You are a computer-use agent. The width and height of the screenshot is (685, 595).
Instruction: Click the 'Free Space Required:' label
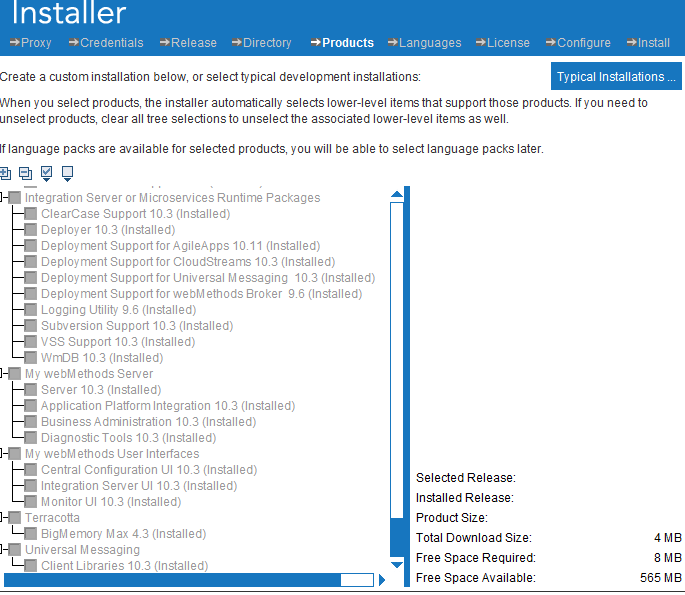(476, 557)
